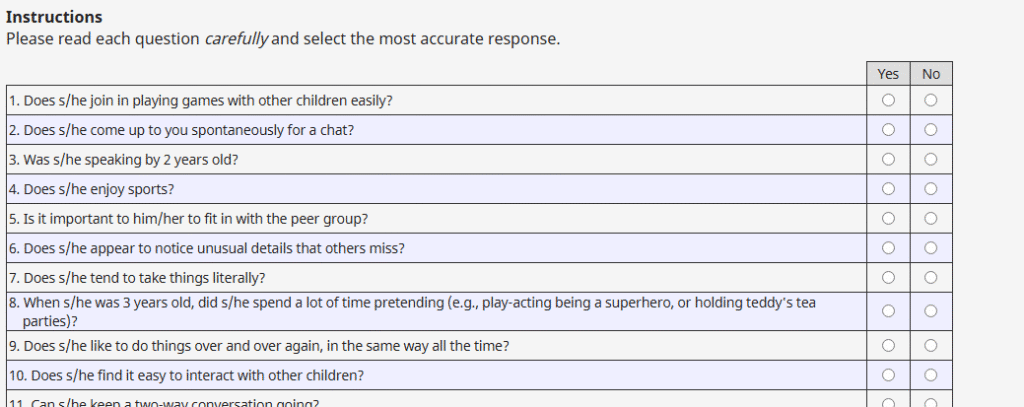Mark Yes for pretending at 3 years old

[x=887, y=312]
